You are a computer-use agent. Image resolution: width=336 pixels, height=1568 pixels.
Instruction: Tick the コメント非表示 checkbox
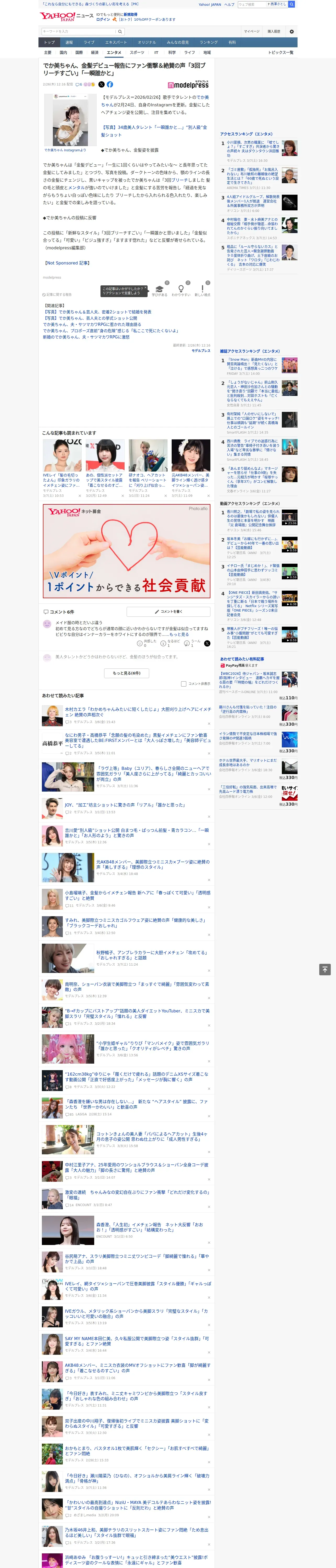[183, 684]
